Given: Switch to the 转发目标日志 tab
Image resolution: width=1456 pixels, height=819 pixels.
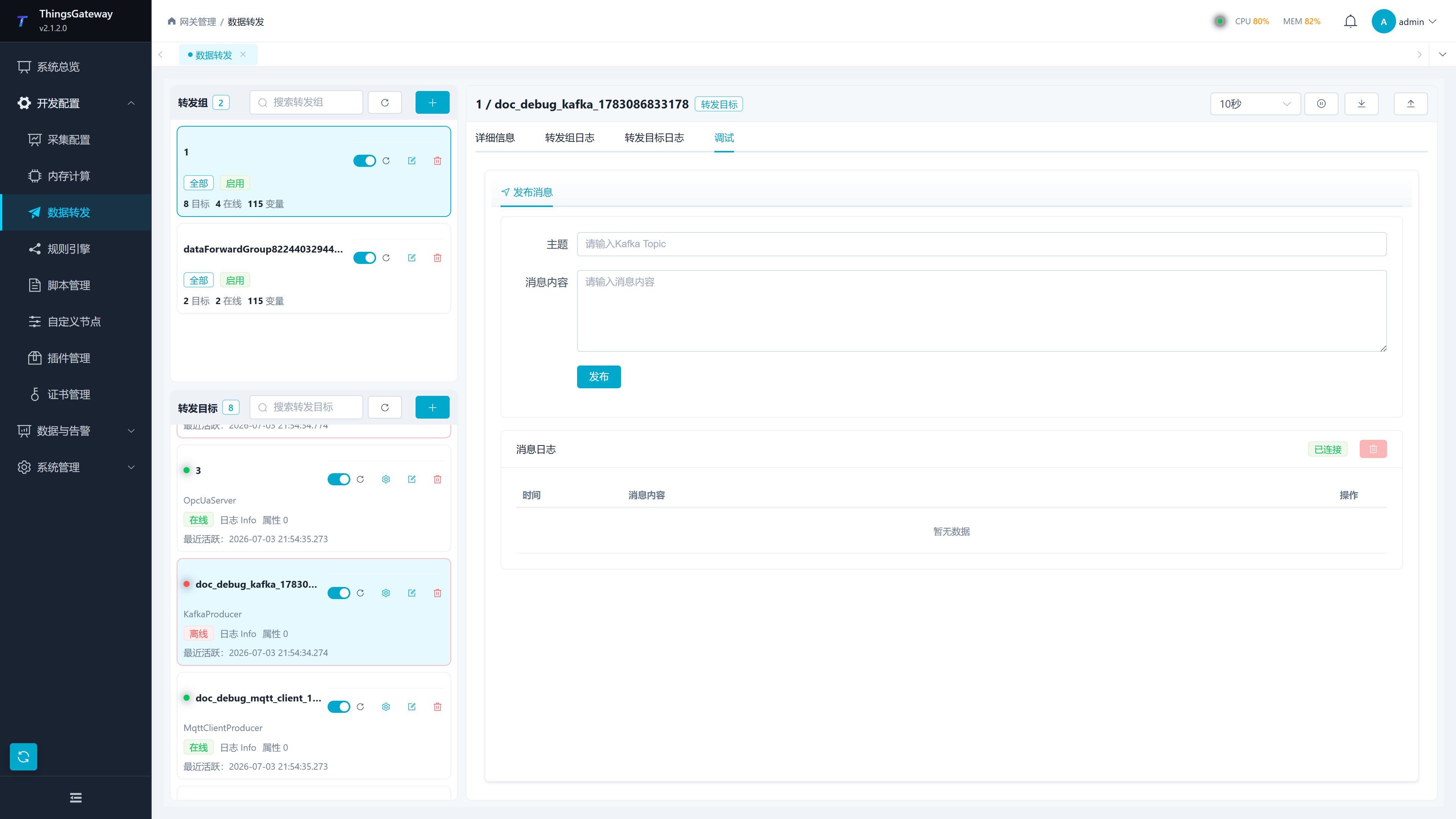Looking at the screenshot, I should coord(654,137).
